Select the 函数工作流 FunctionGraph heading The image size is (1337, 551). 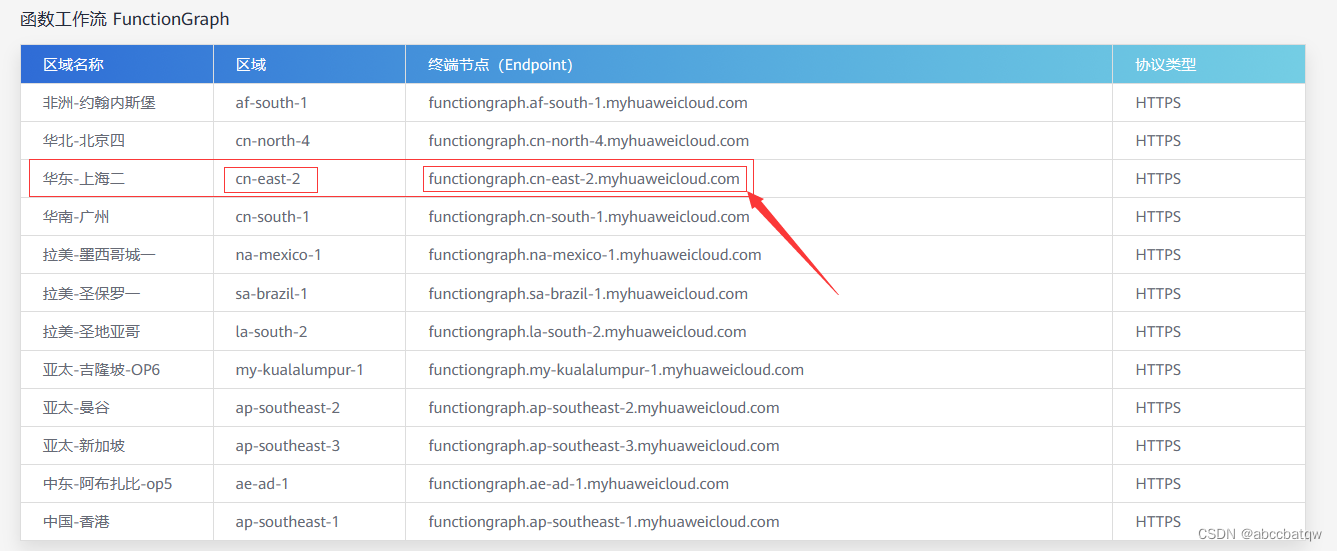(125, 19)
